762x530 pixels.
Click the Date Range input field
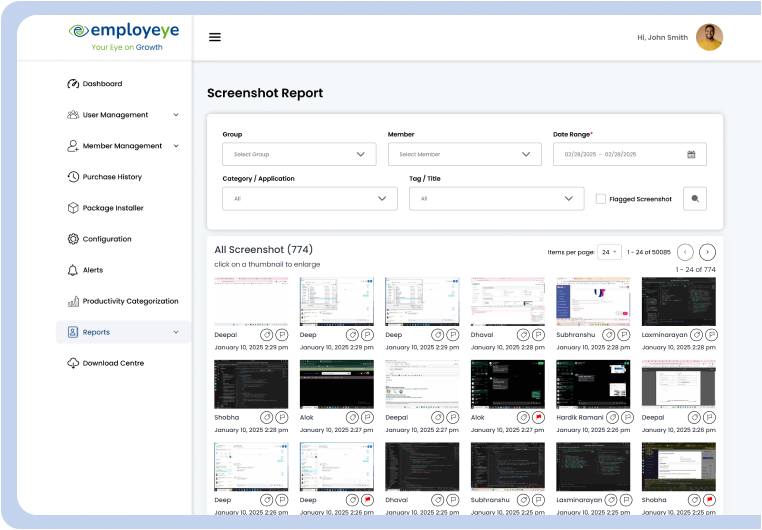click(618, 154)
